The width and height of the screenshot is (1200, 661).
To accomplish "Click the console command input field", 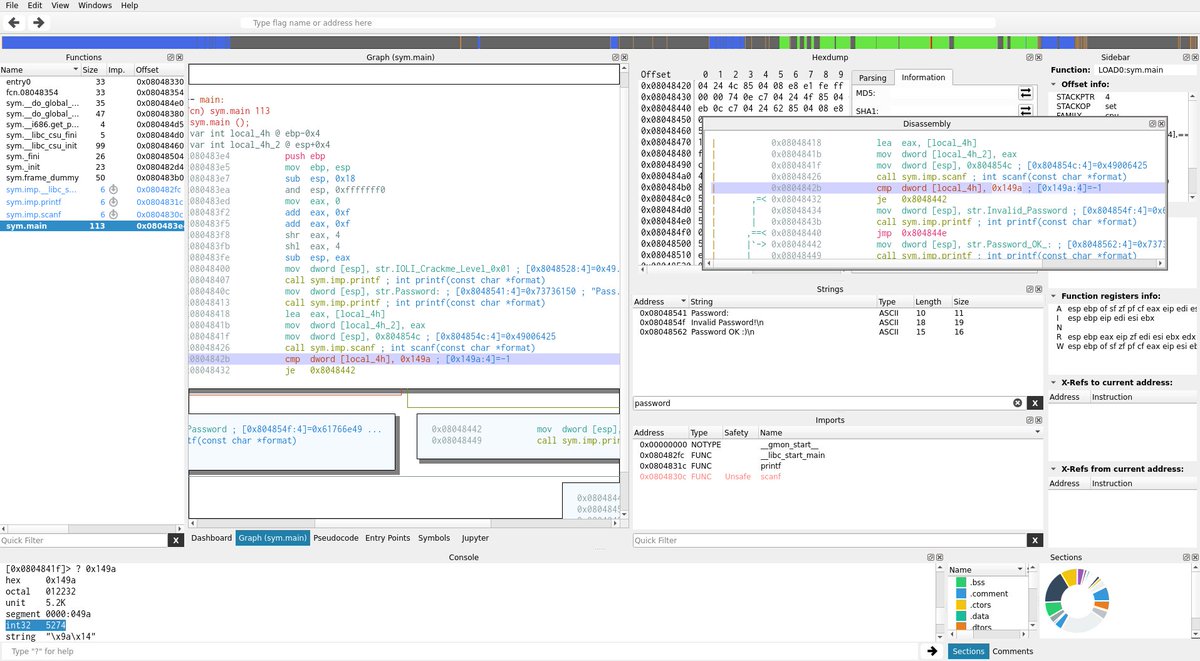I will tap(462, 651).
